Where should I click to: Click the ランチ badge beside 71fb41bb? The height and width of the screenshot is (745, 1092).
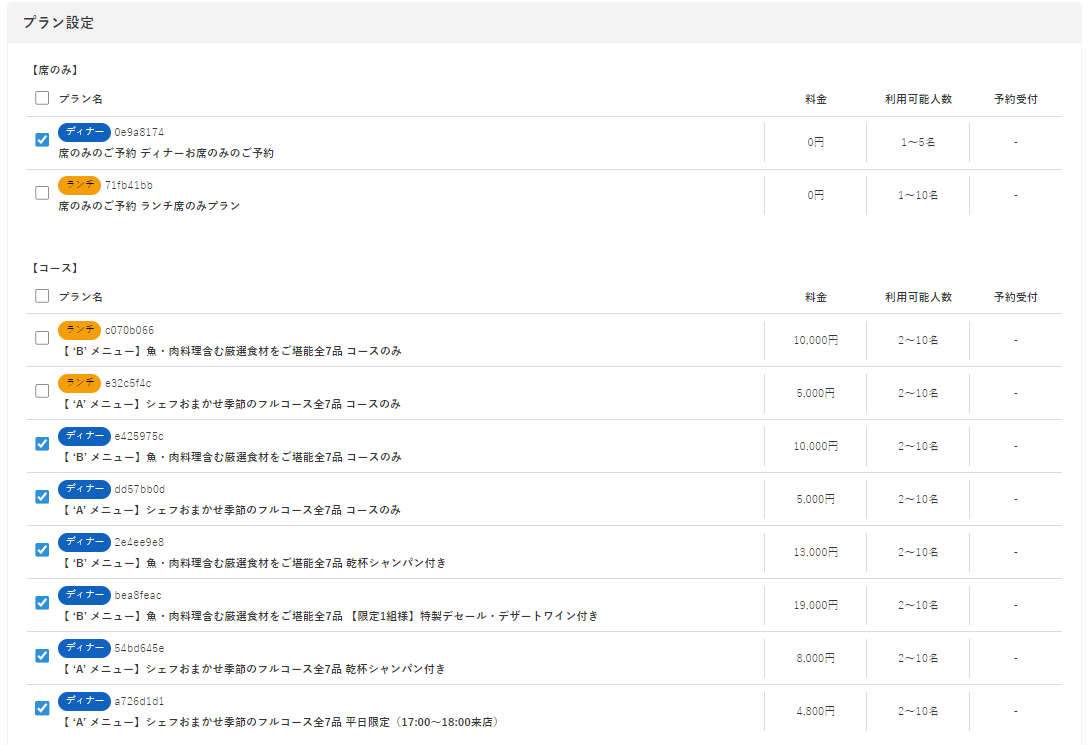pos(79,185)
